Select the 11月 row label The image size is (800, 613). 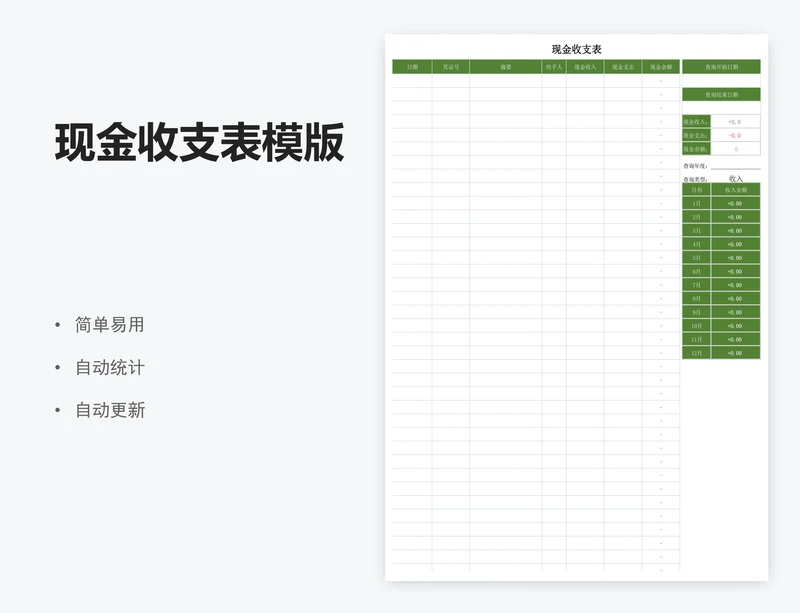(x=696, y=339)
